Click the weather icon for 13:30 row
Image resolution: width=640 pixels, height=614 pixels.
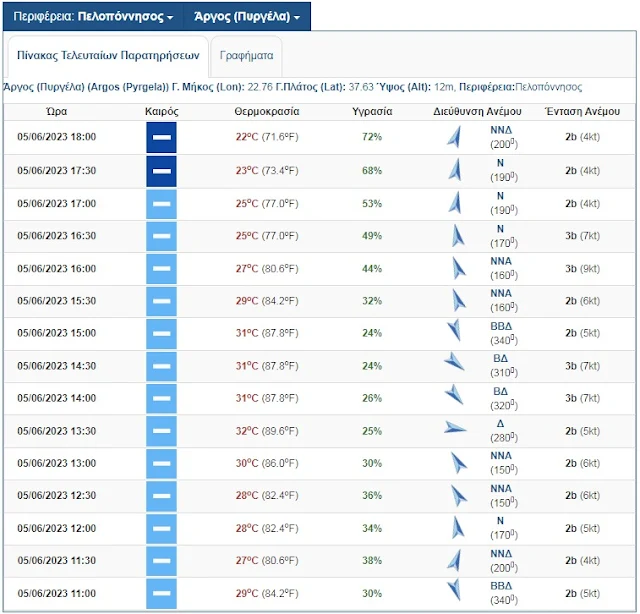click(162, 431)
